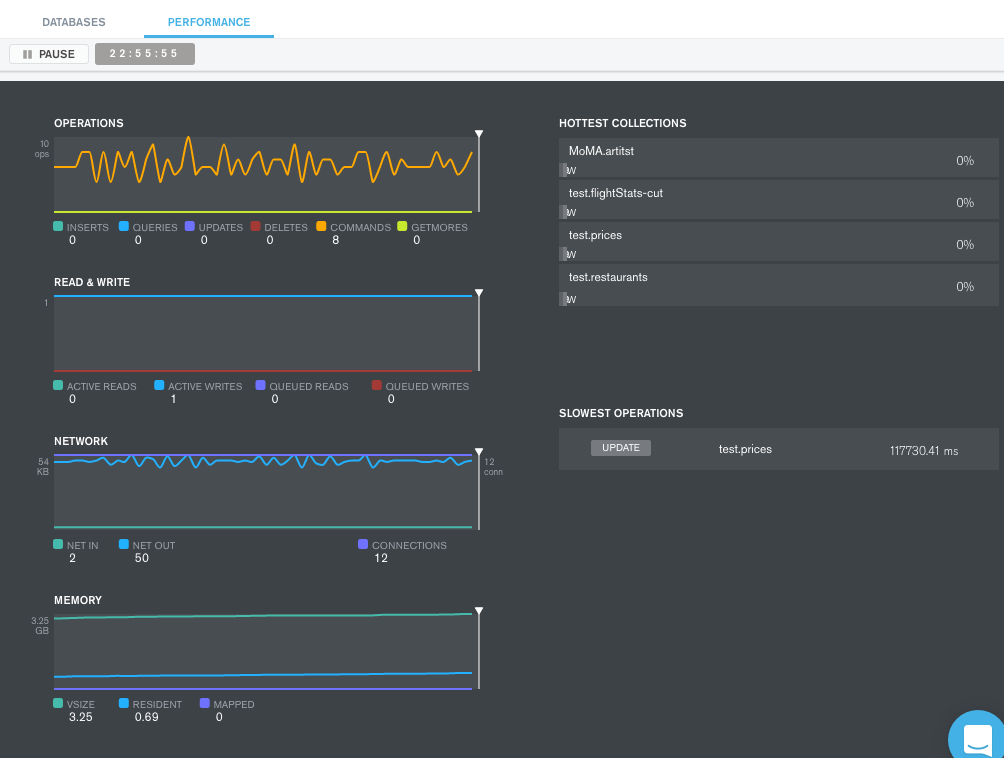Click the Operations chart time marker

click(479, 134)
